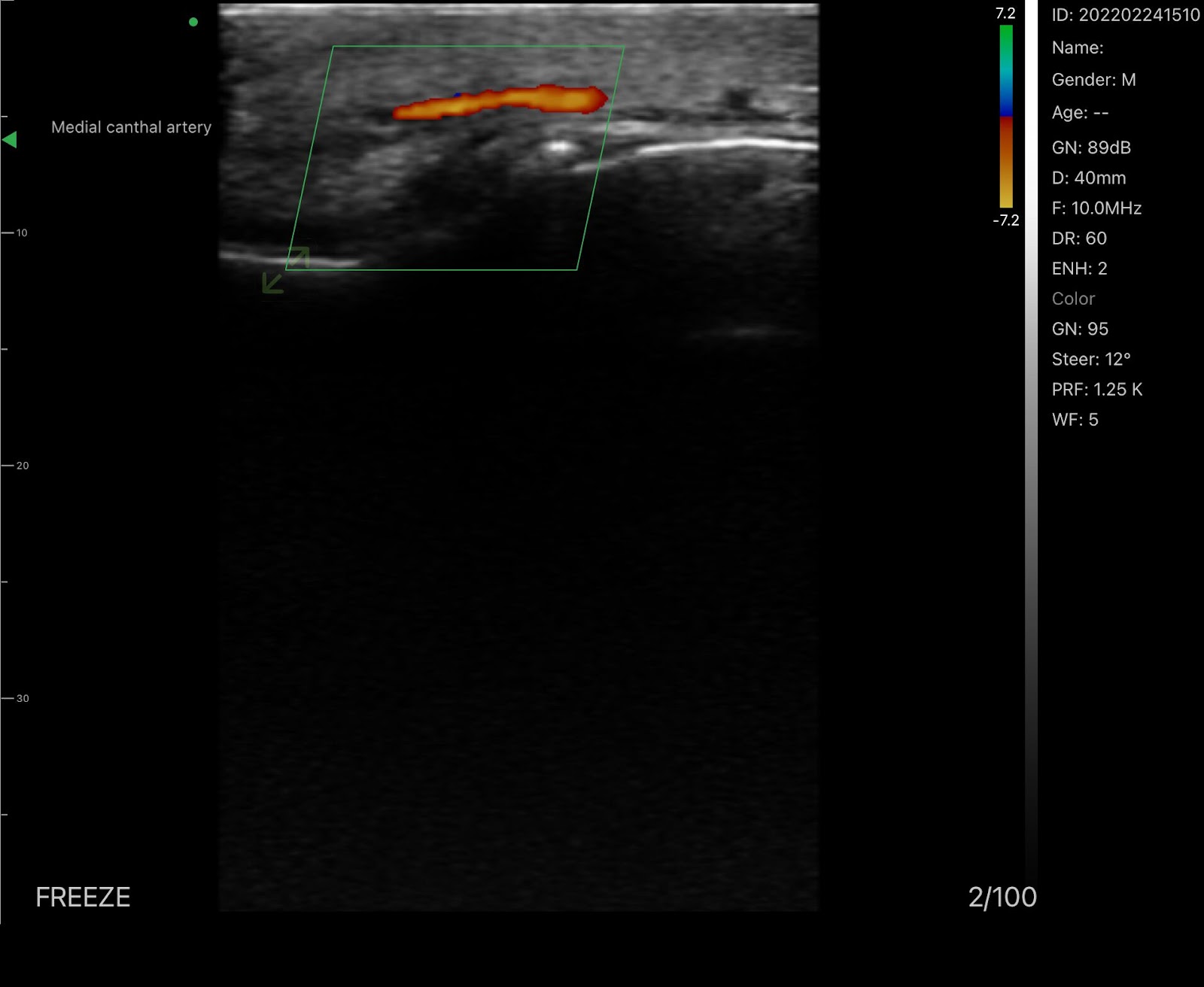Click the GN: 89dB gain value

[1091, 147]
